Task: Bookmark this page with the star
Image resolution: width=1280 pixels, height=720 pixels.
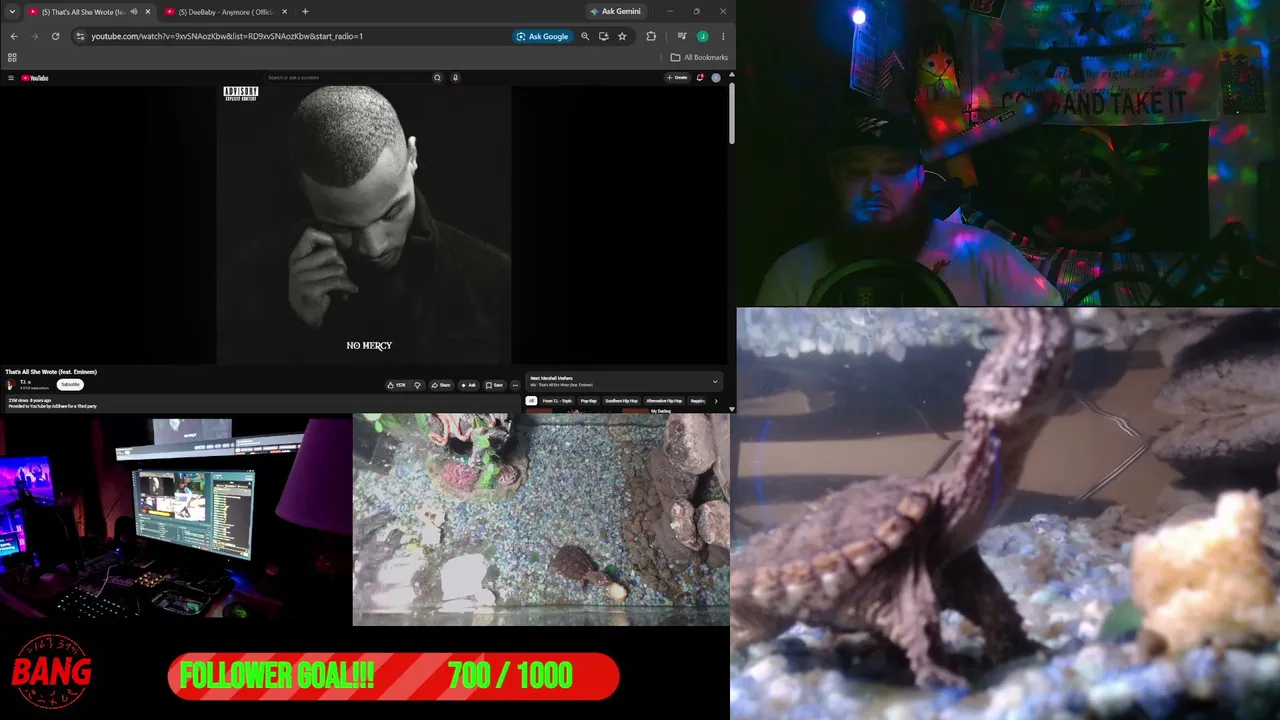Action: tap(622, 36)
